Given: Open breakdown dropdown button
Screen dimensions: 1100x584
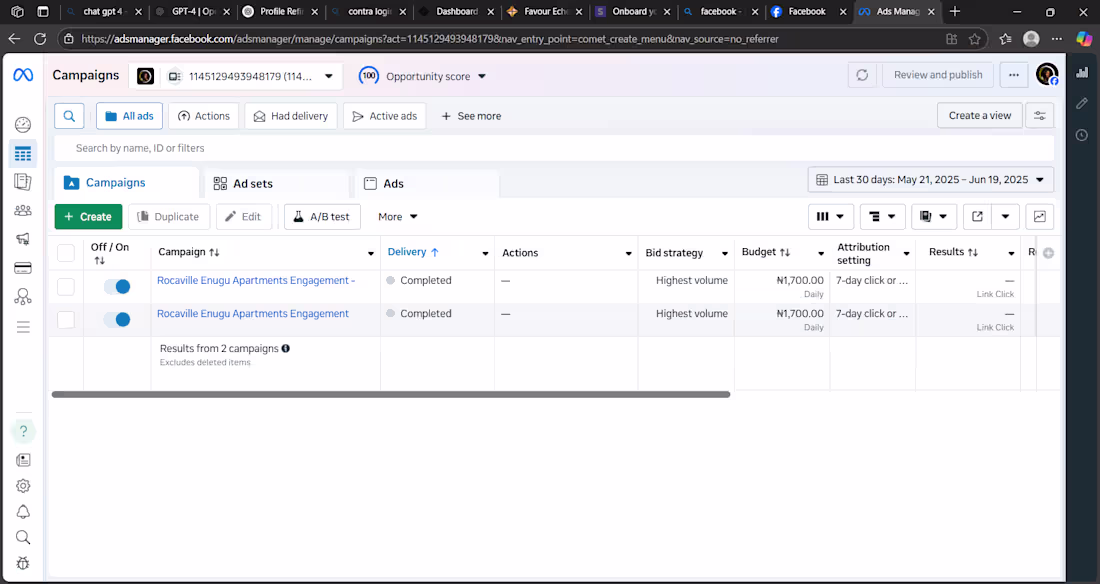Looking at the screenshot, I should (x=883, y=217).
